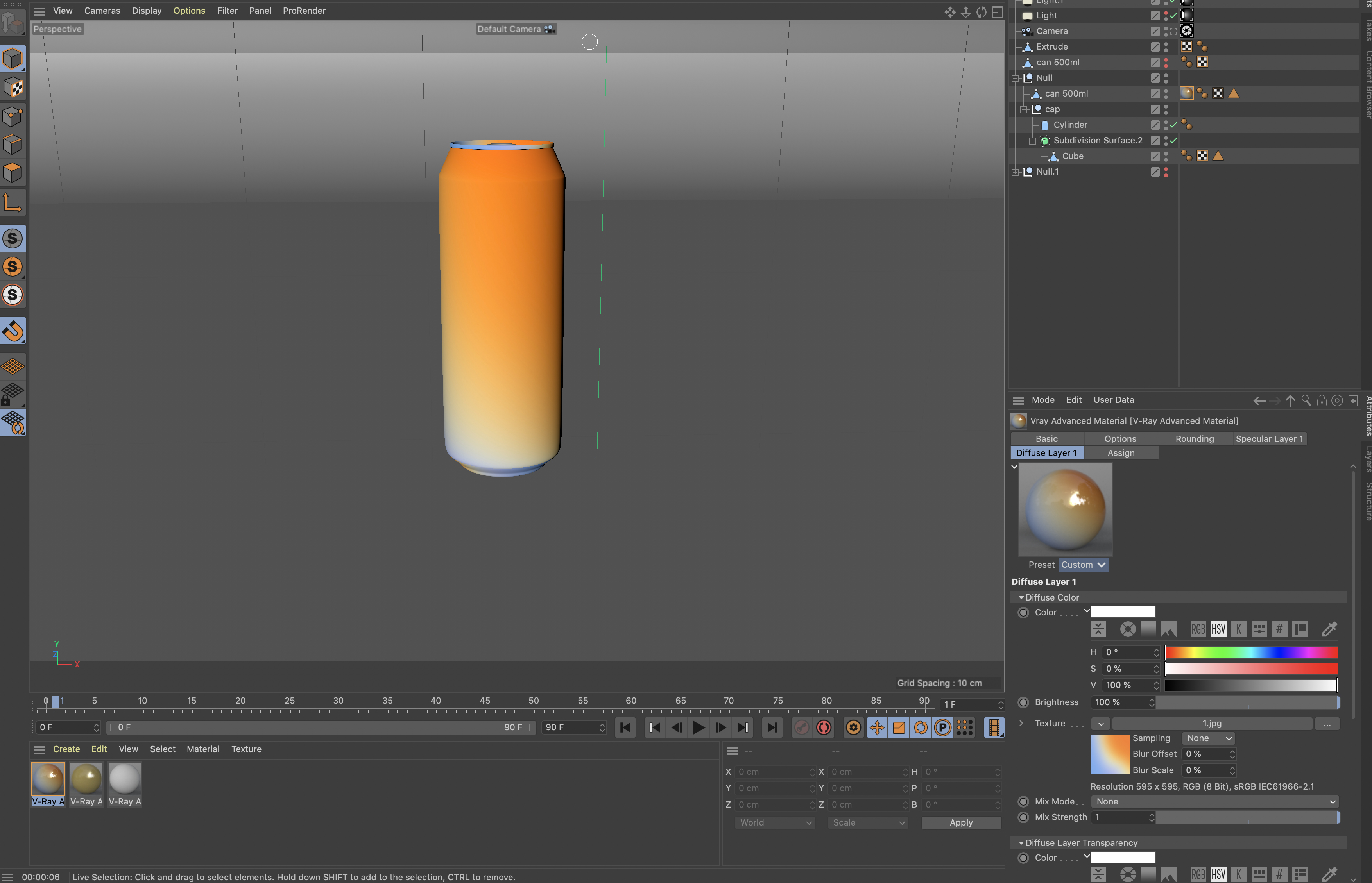
Task: Click the texture browse ellipsis button
Action: tap(1327, 724)
